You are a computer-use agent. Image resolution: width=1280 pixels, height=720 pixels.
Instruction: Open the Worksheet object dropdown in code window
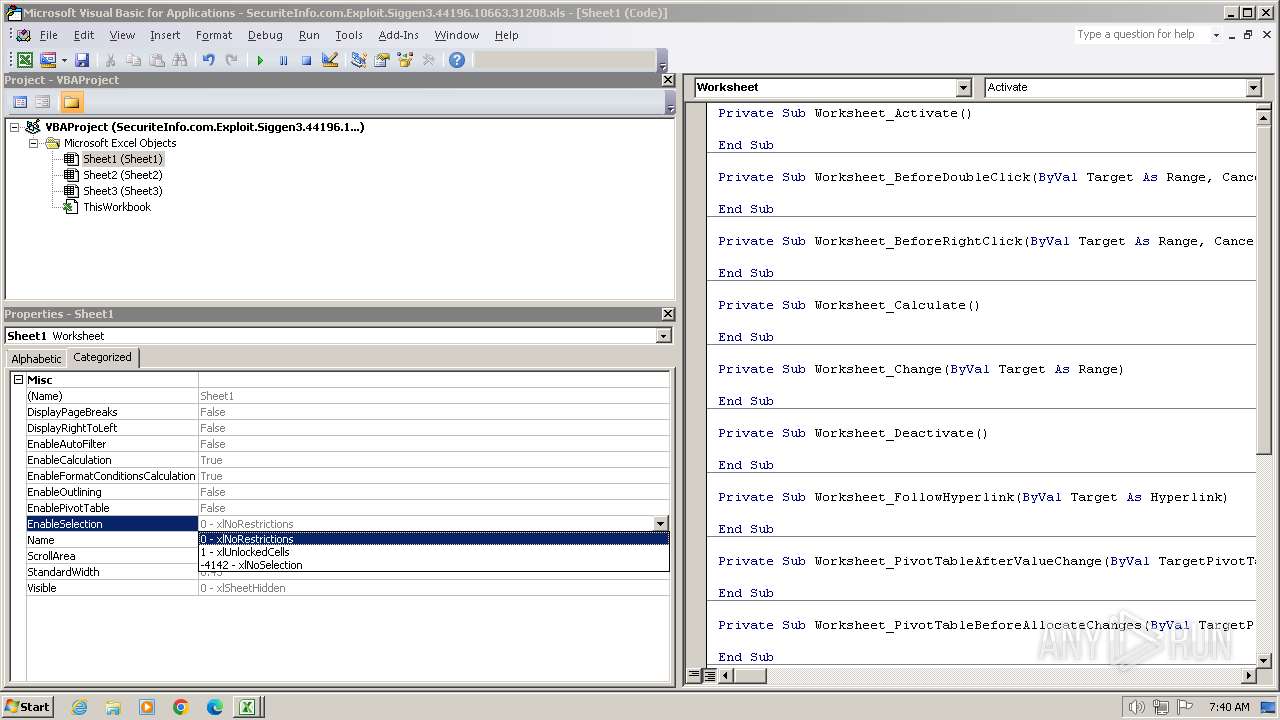[x=963, y=87]
